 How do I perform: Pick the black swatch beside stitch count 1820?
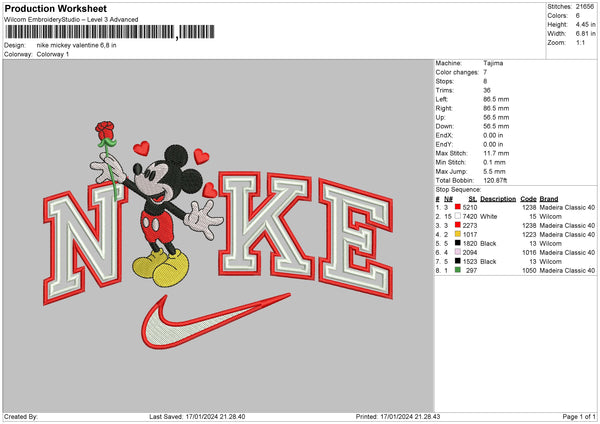click(458, 243)
